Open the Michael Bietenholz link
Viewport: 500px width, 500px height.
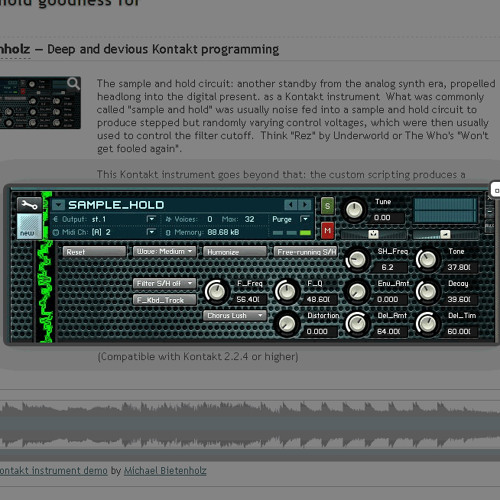pos(165,471)
